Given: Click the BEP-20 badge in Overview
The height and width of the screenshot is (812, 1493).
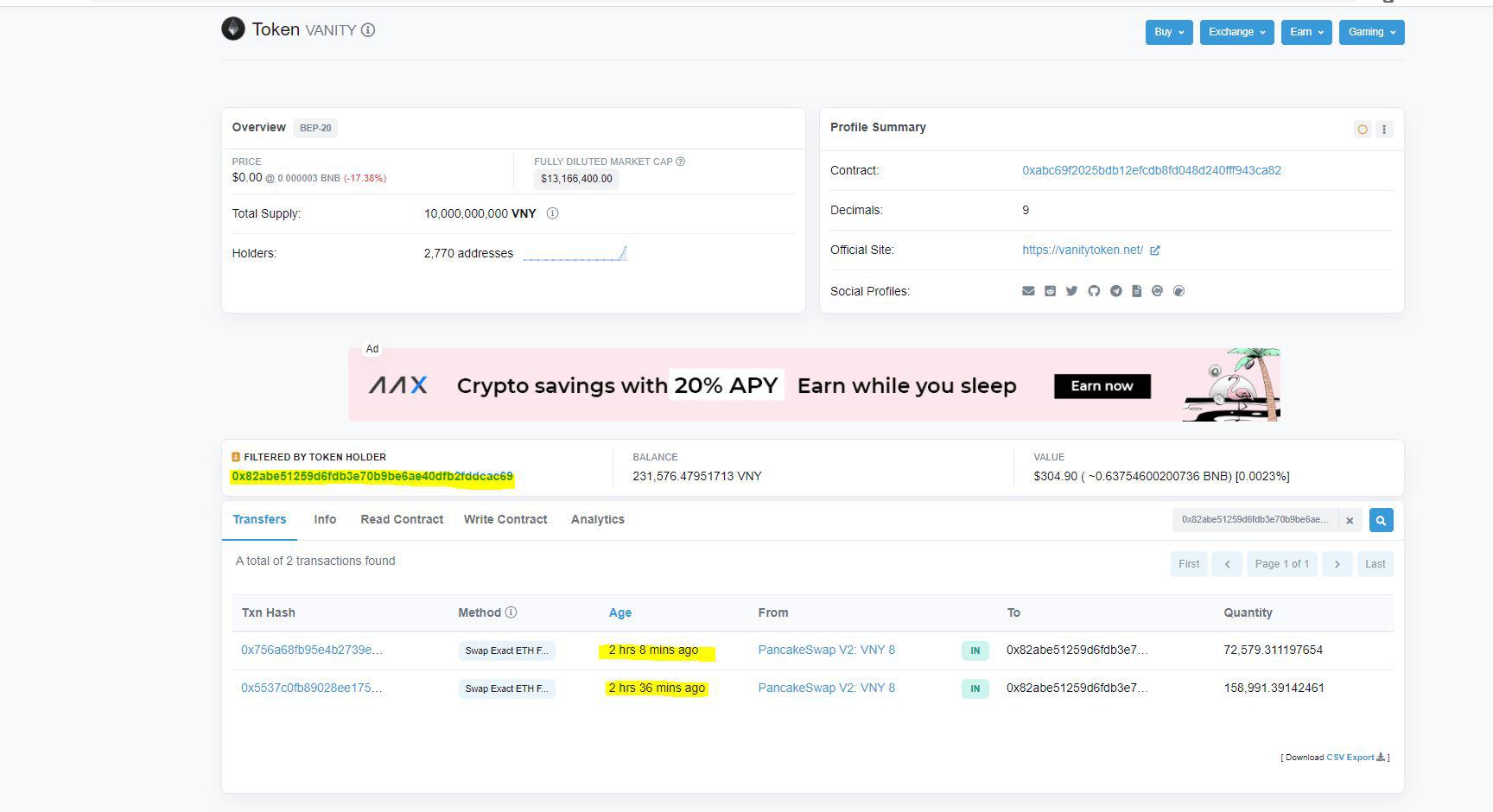Looking at the screenshot, I should [x=315, y=128].
